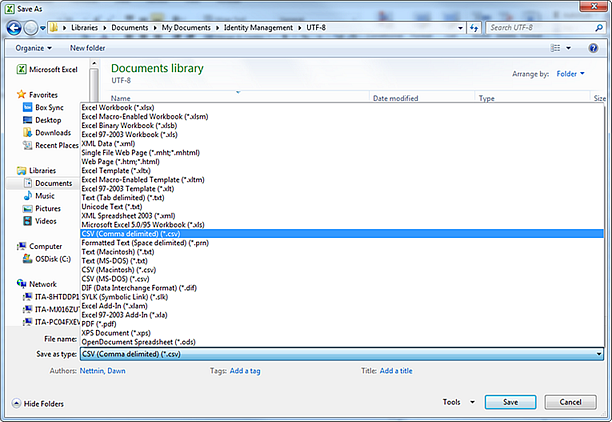The image size is (612, 422).
Task: Collapse with Hide Folders button
Action: (x=37, y=404)
